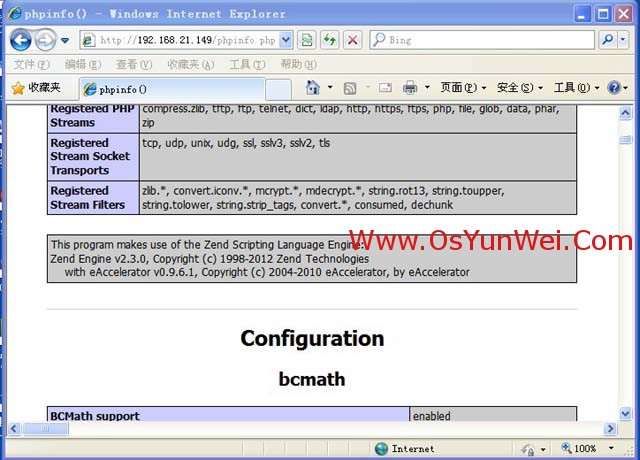The image size is (640, 460).
Task: Open the 页面(P) toolbar menu
Action: (x=463, y=87)
